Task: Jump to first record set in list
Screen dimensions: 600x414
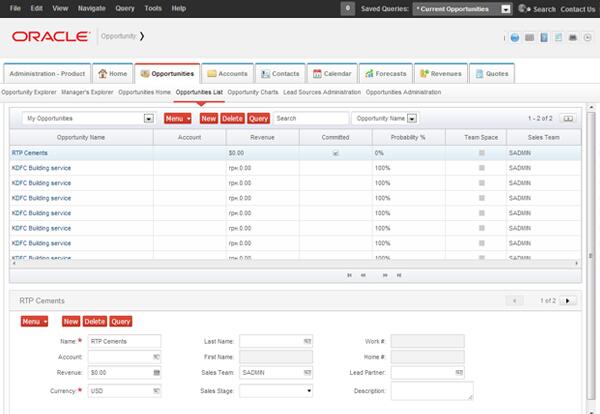Action: [x=349, y=275]
